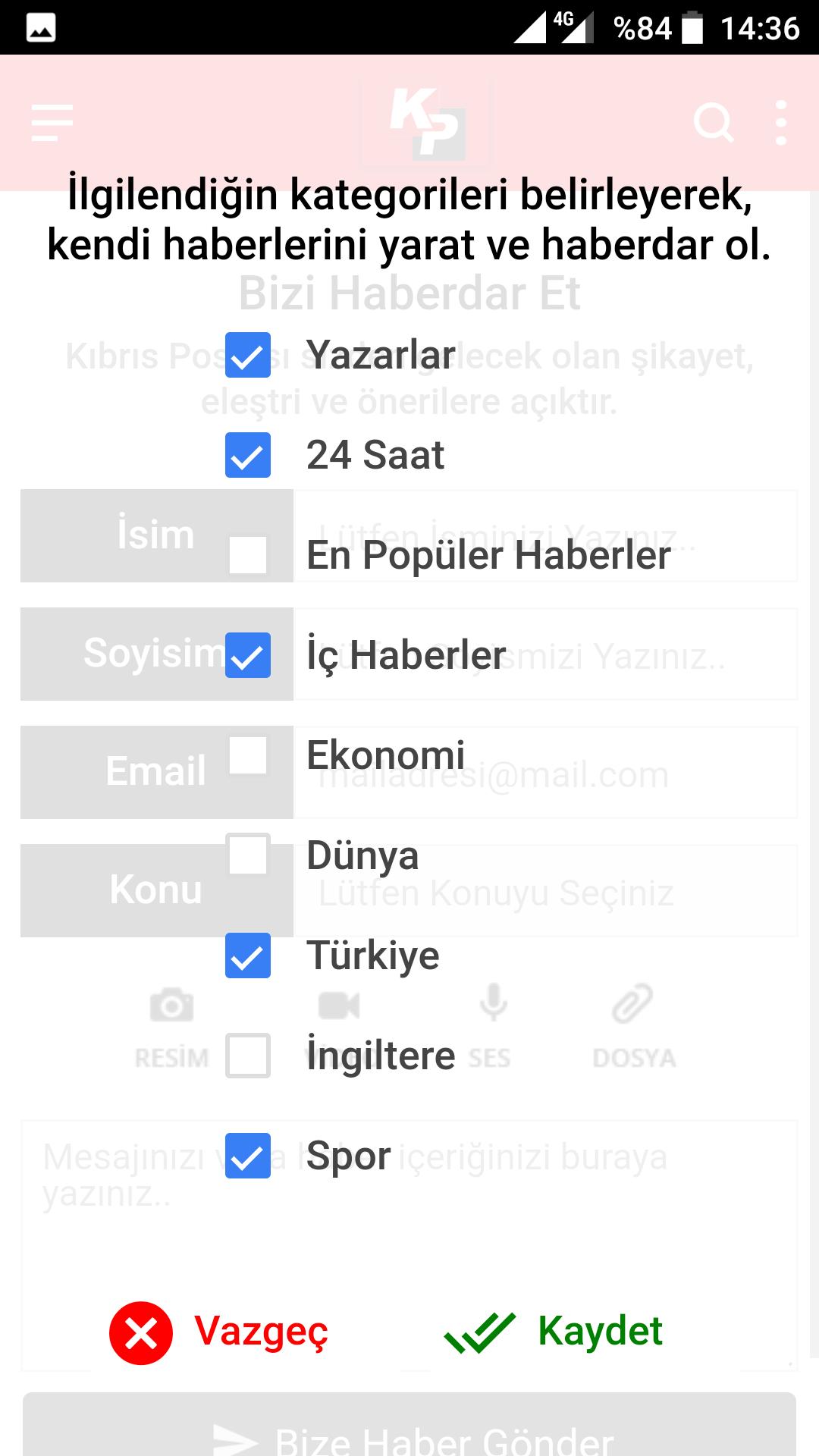Tap the RESİM camera icon

(x=172, y=1006)
